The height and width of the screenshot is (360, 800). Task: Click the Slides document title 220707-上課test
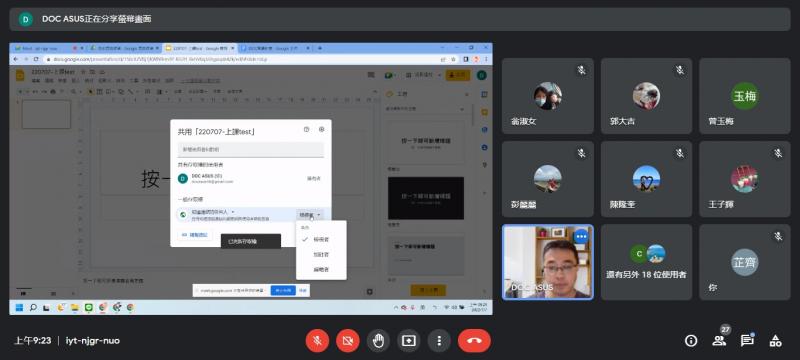pyautogui.click(x=53, y=72)
